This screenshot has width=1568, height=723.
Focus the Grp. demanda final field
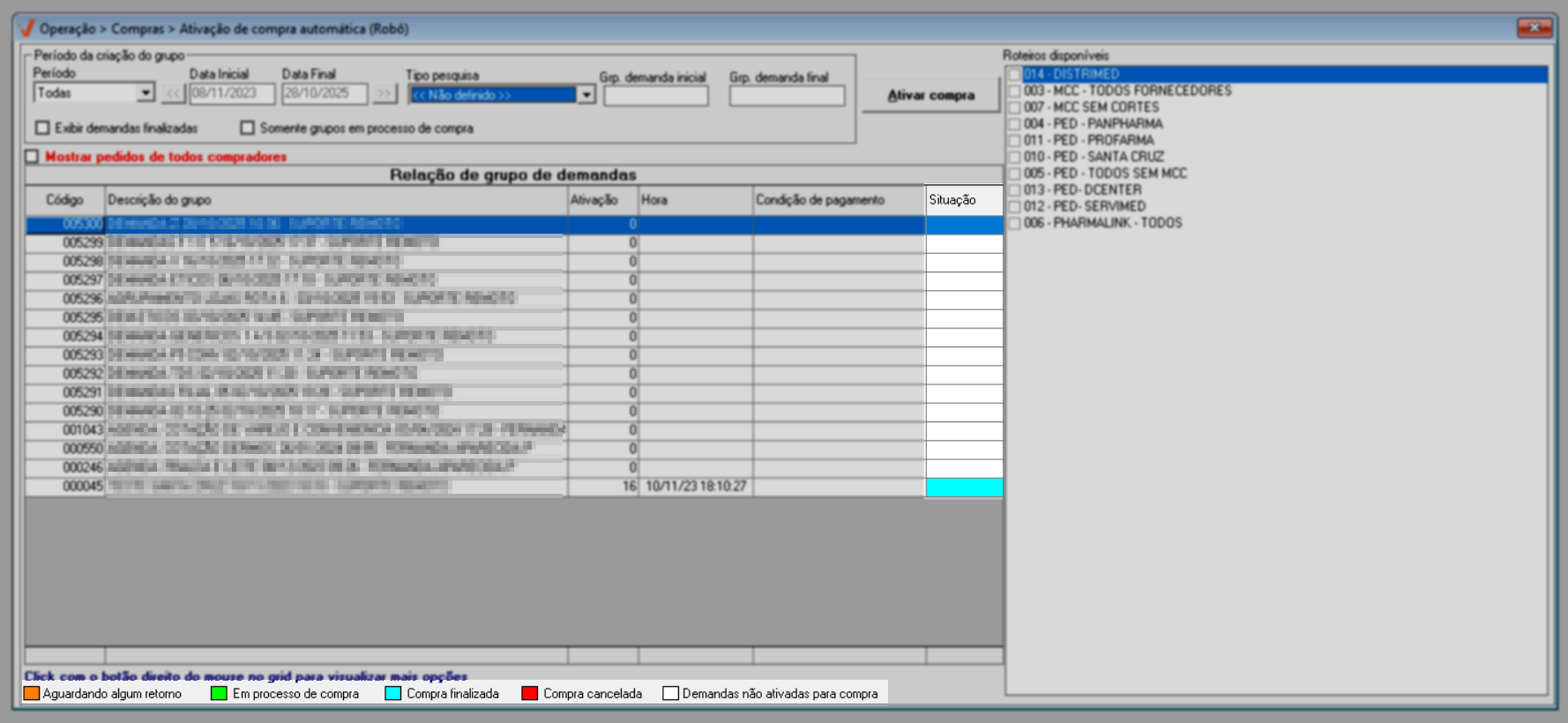point(787,95)
